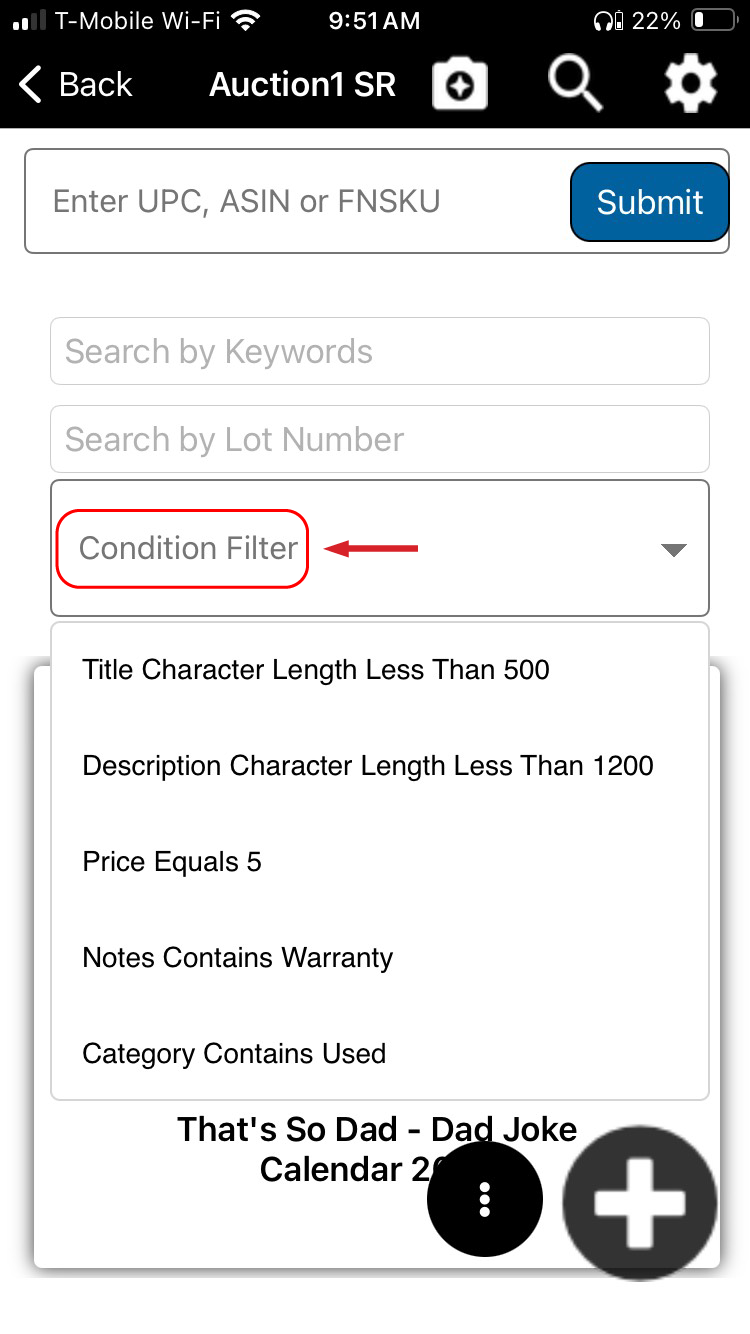Open search with magnifying glass icon

tap(575, 83)
